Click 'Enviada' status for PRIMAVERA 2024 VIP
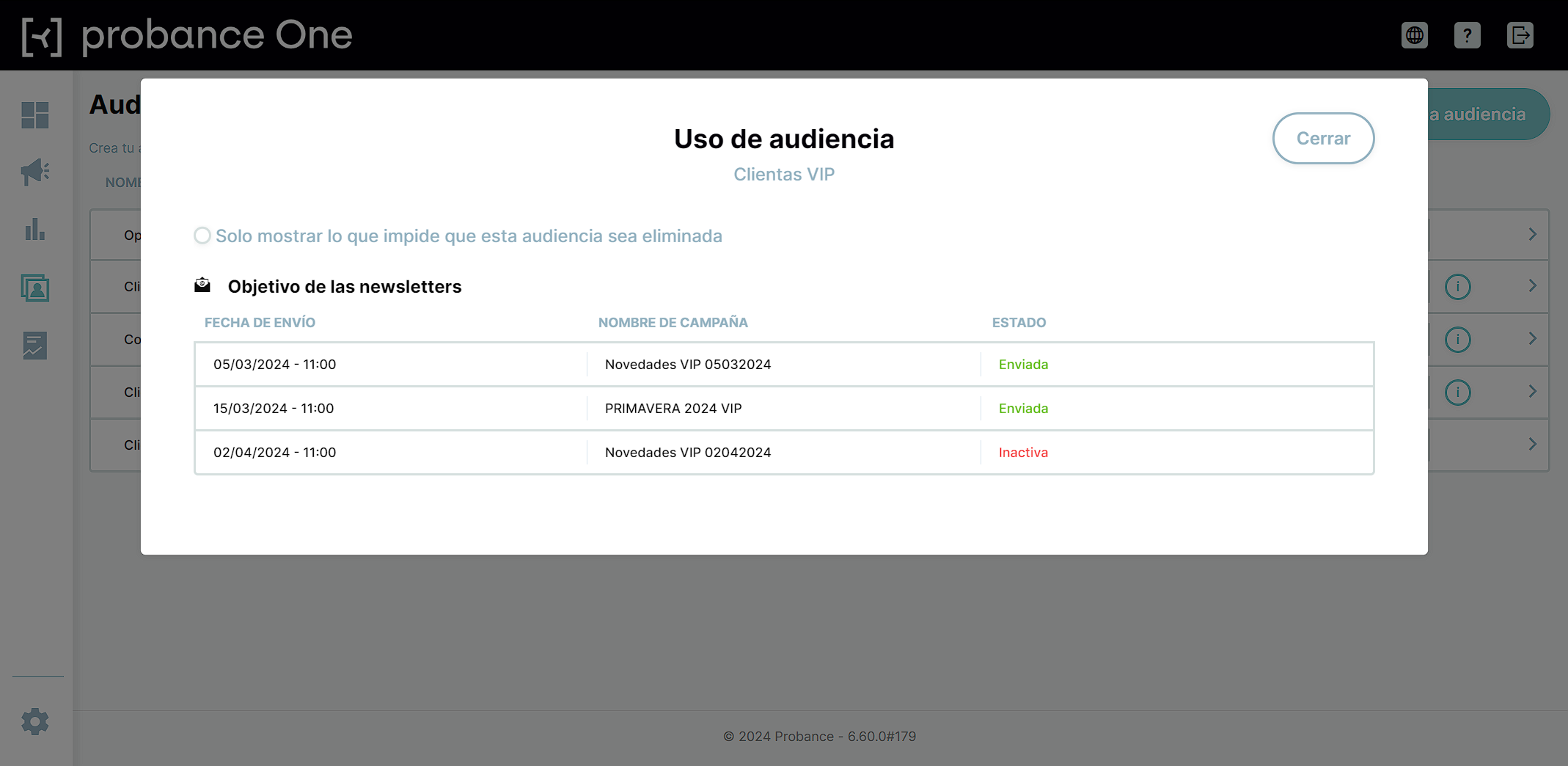This screenshot has width=1568, height=766. point(1023,409)
